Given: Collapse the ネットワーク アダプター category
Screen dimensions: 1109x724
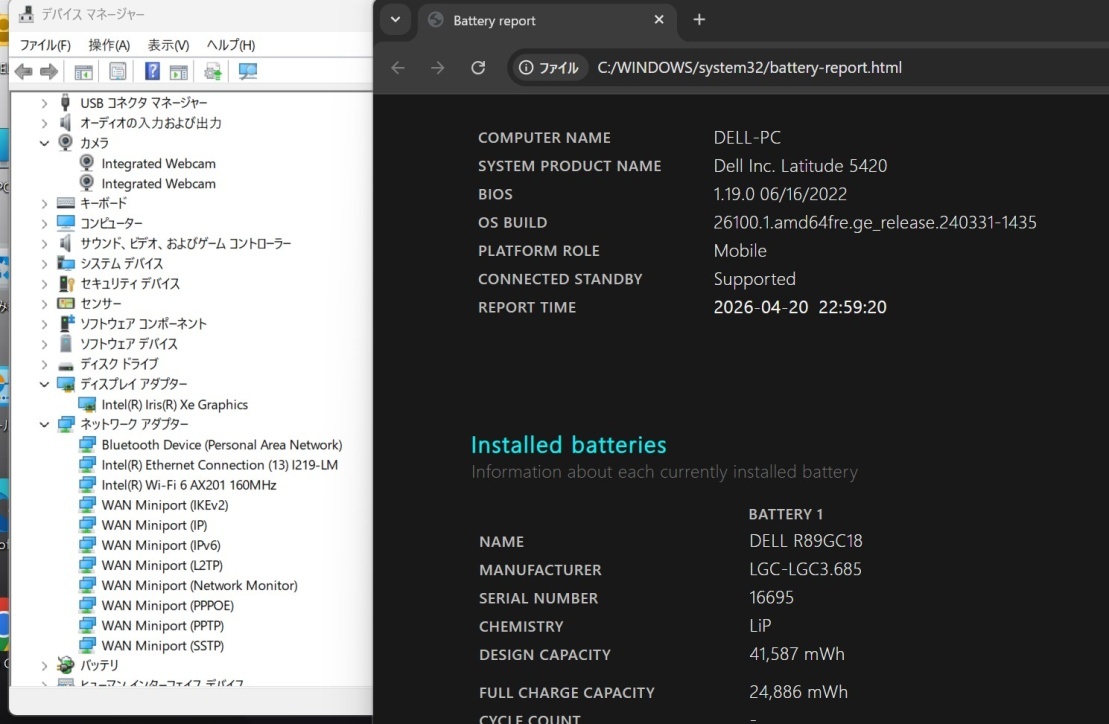Looking at the screenshot, I should click(x=44, y=424).
